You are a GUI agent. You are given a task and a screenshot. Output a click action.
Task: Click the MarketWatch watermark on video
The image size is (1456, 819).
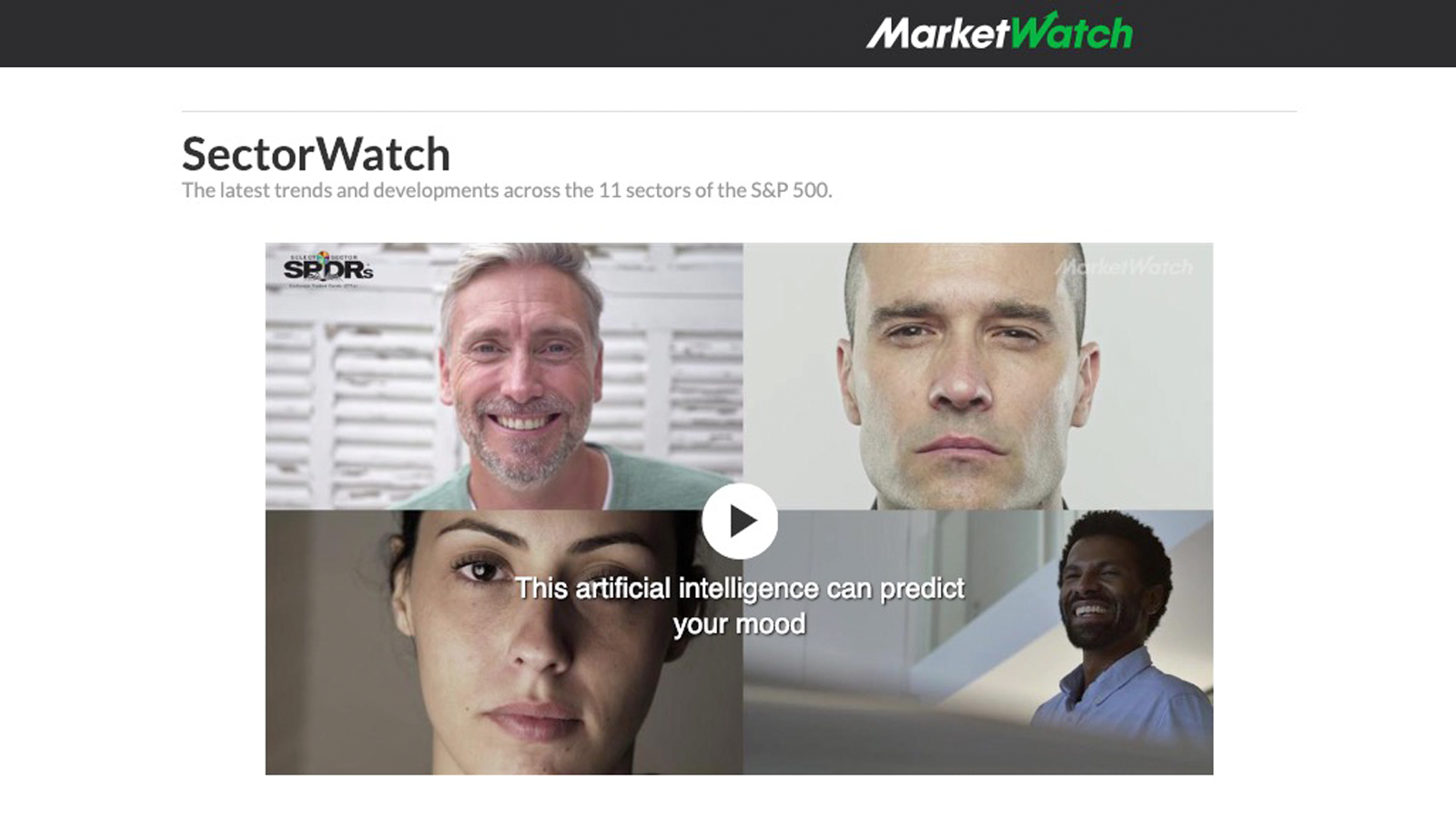[x=1125, y=267]
